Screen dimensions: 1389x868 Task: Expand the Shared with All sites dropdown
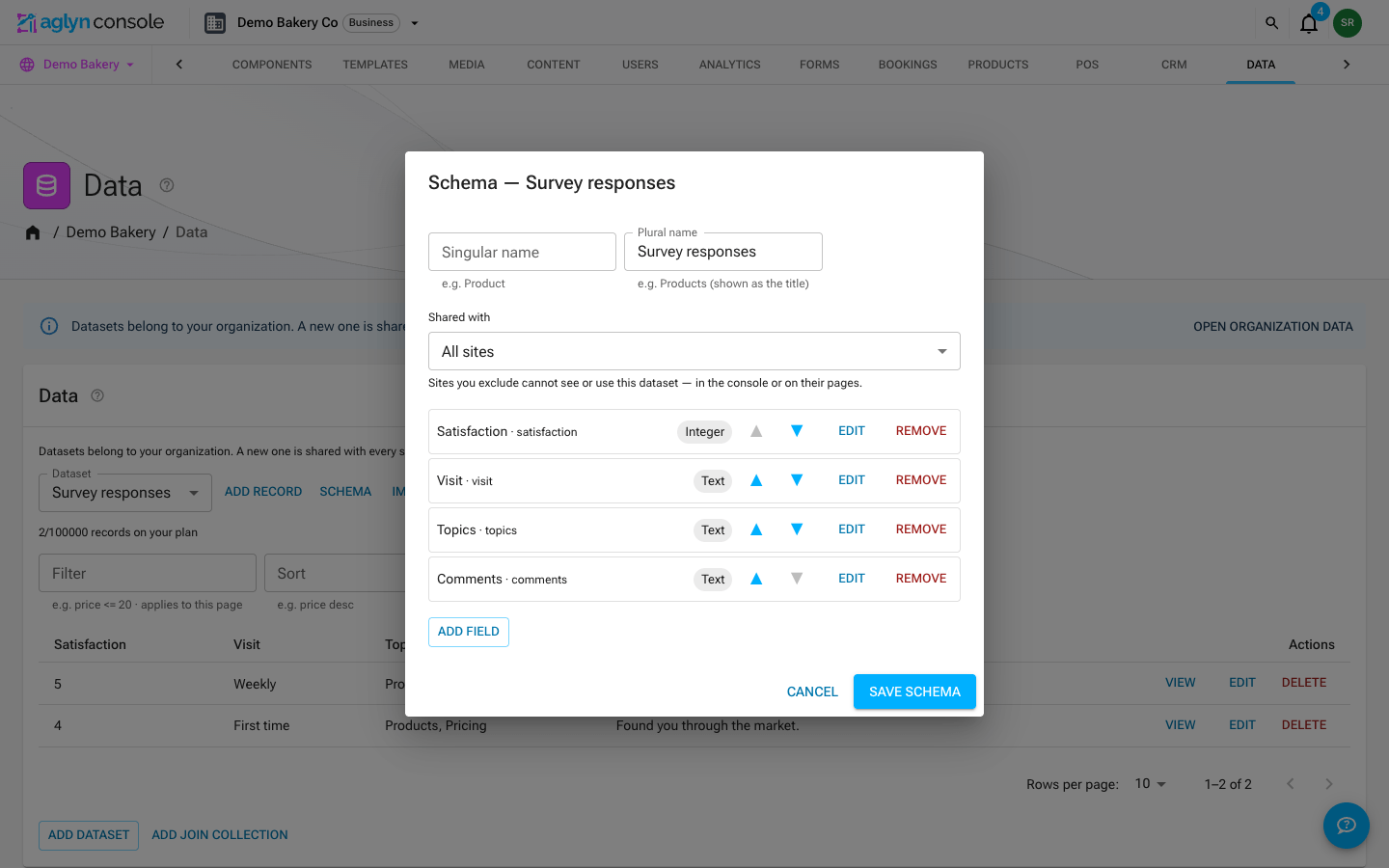(x=694, y=351)
